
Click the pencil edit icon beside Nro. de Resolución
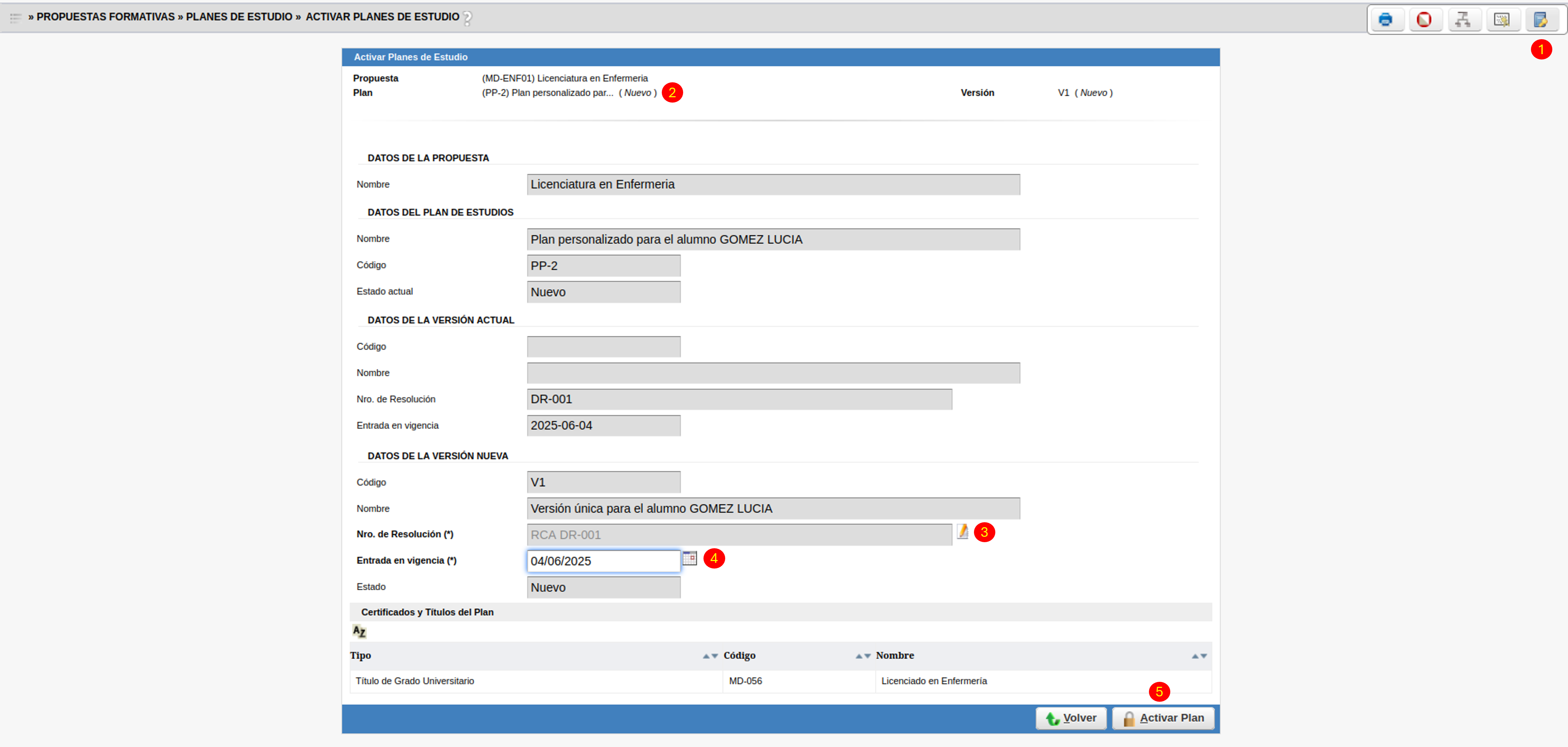pos(964,531)
